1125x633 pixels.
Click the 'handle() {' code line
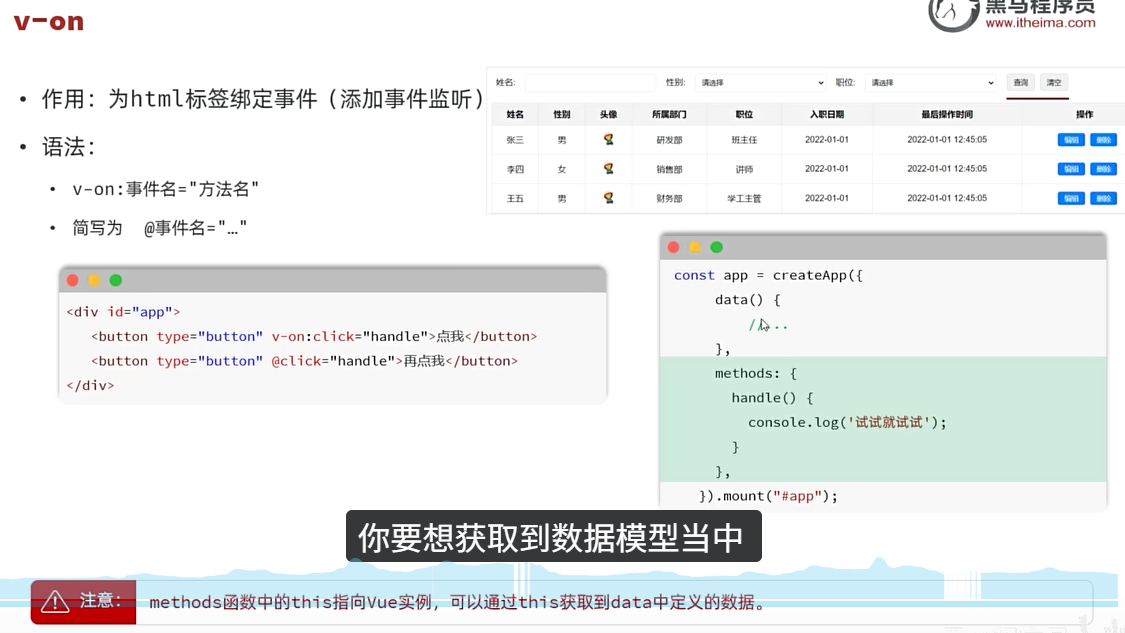click(773, 398)
